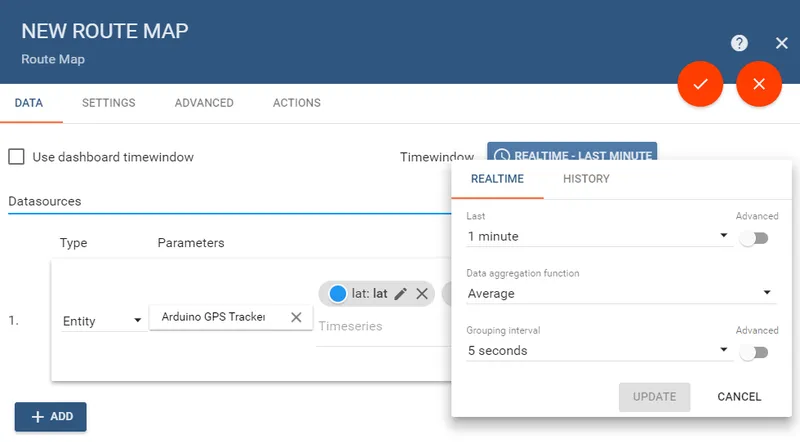Click the Cancel button in timewindow panel
Image resolution: width=800 pixels, height=442 pixels.
click(739, 397)
